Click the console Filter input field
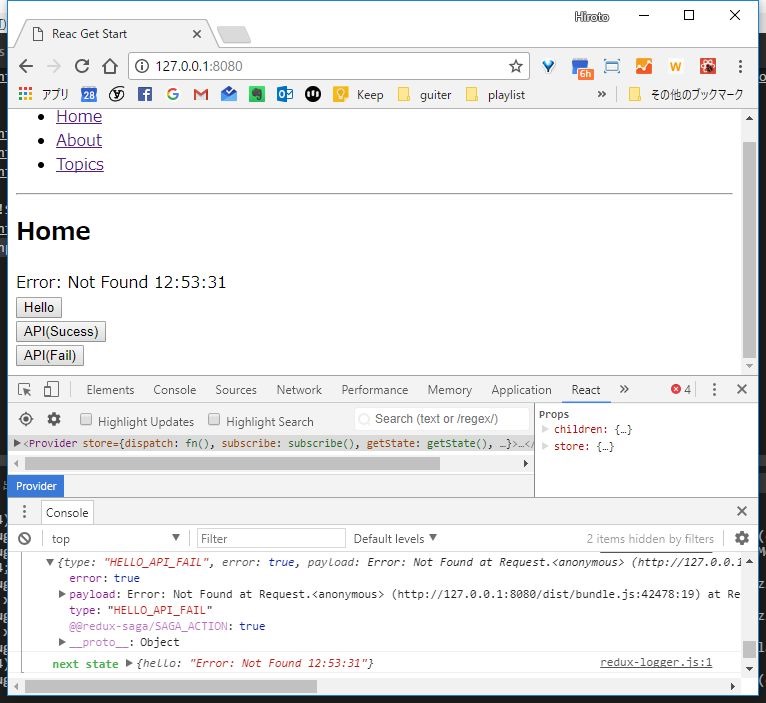The image size is (766, 703). point(270,538)
